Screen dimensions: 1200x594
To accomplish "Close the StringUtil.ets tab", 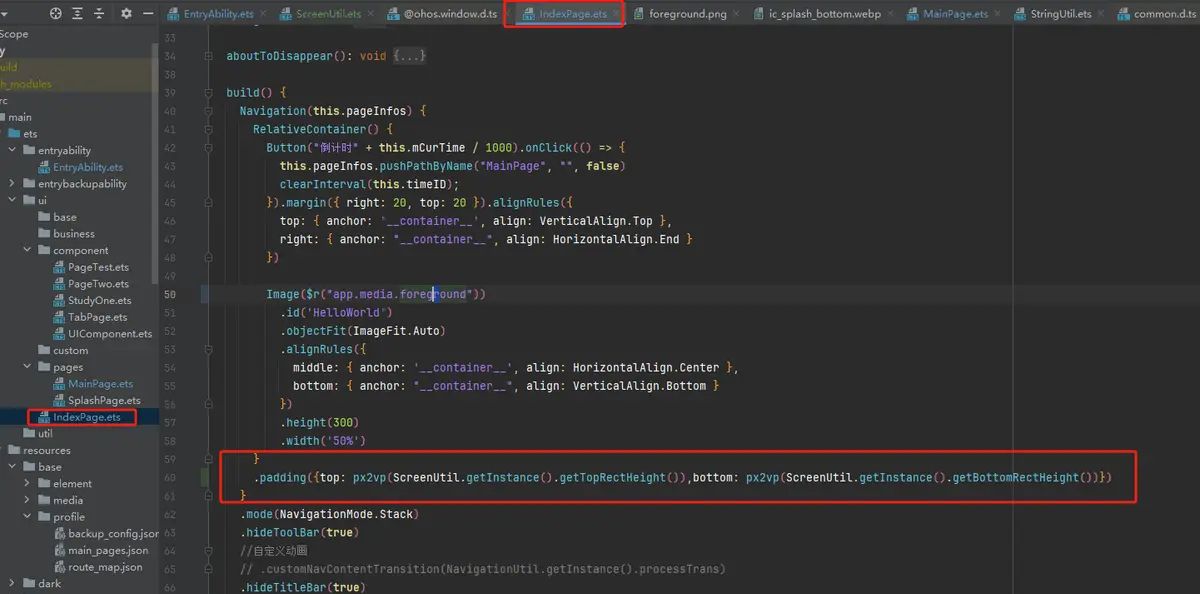I will [x=1103, y=14].
